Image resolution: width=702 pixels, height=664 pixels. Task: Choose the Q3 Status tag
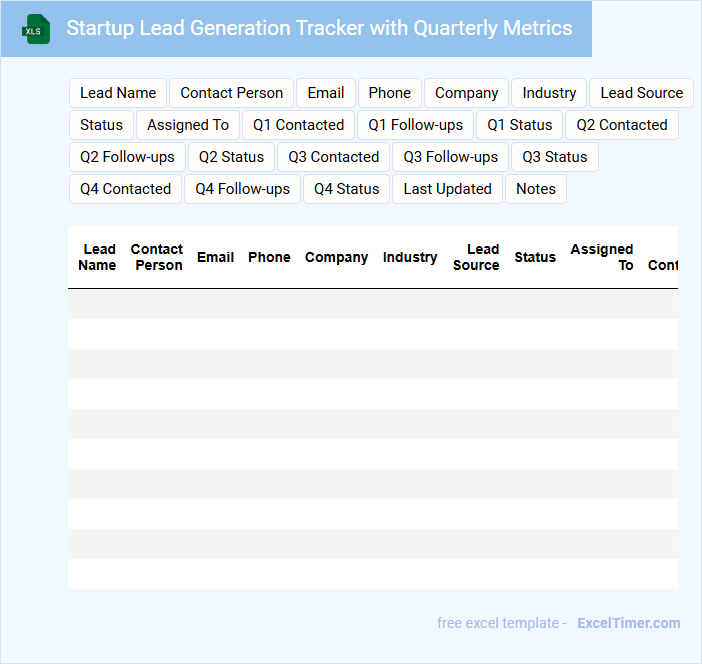click(555, 157)
